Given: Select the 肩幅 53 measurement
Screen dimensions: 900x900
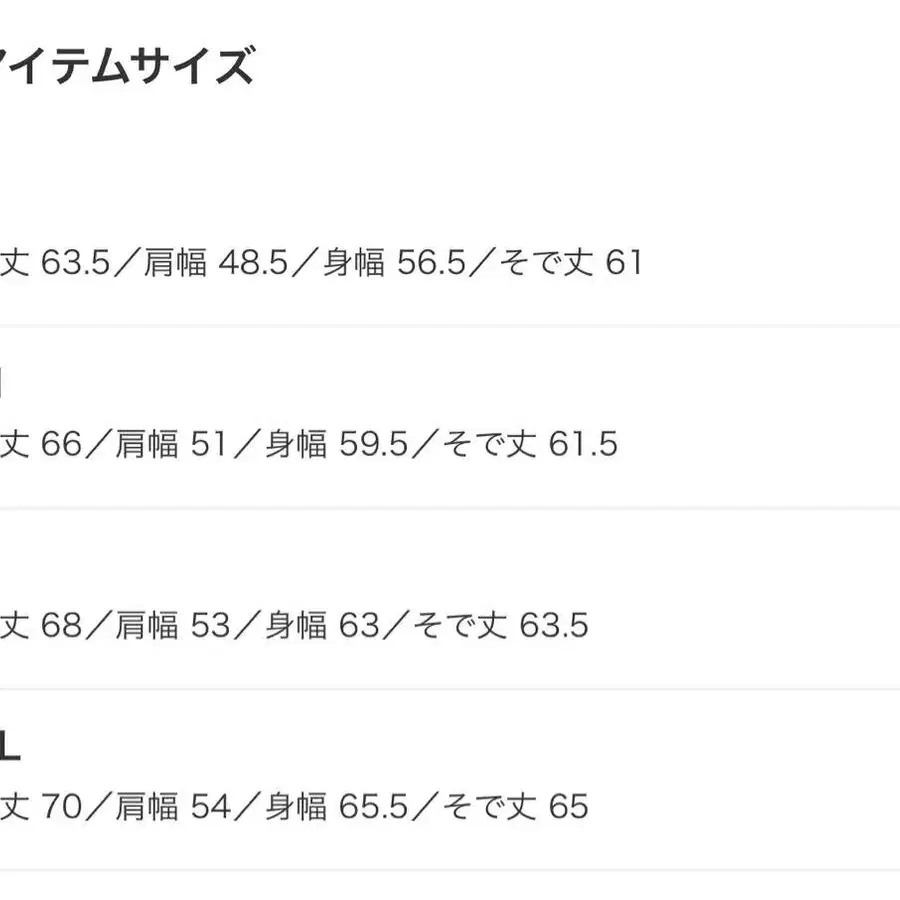Looking at the screenshot, I should pos(172,626).
